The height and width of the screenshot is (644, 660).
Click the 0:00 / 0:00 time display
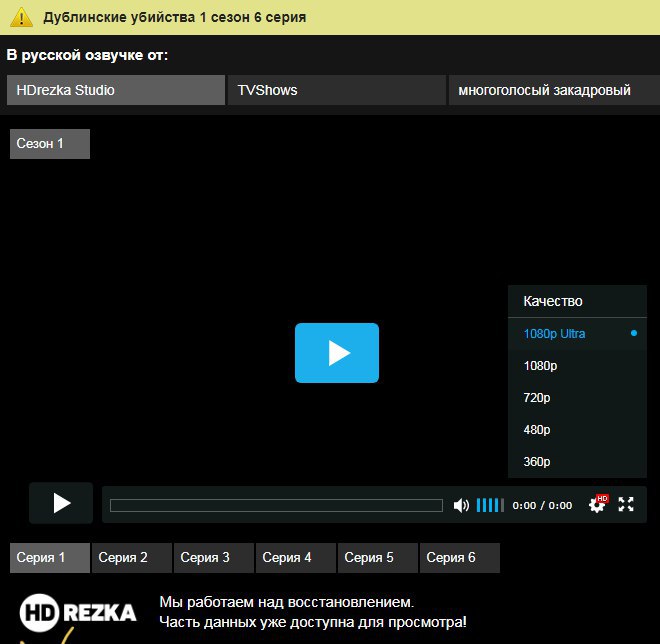coord(542,505)
